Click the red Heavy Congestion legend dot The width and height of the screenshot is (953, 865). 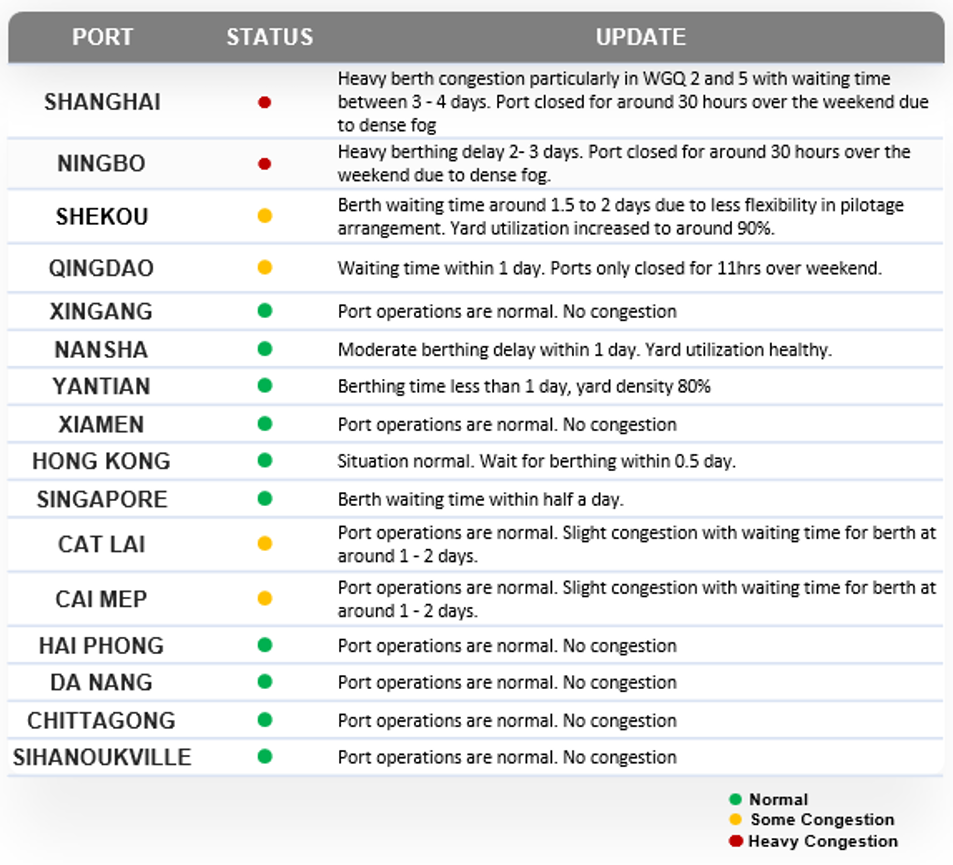735,841
